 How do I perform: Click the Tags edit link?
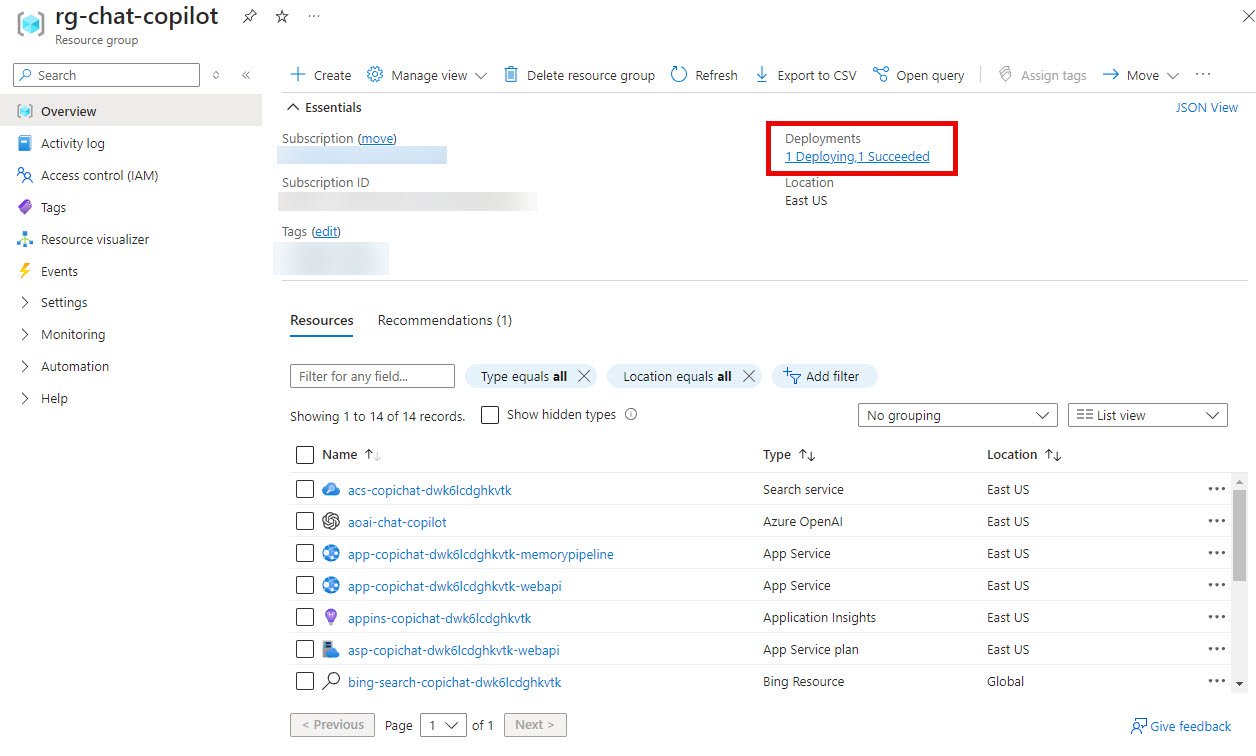tap(326, 231)
